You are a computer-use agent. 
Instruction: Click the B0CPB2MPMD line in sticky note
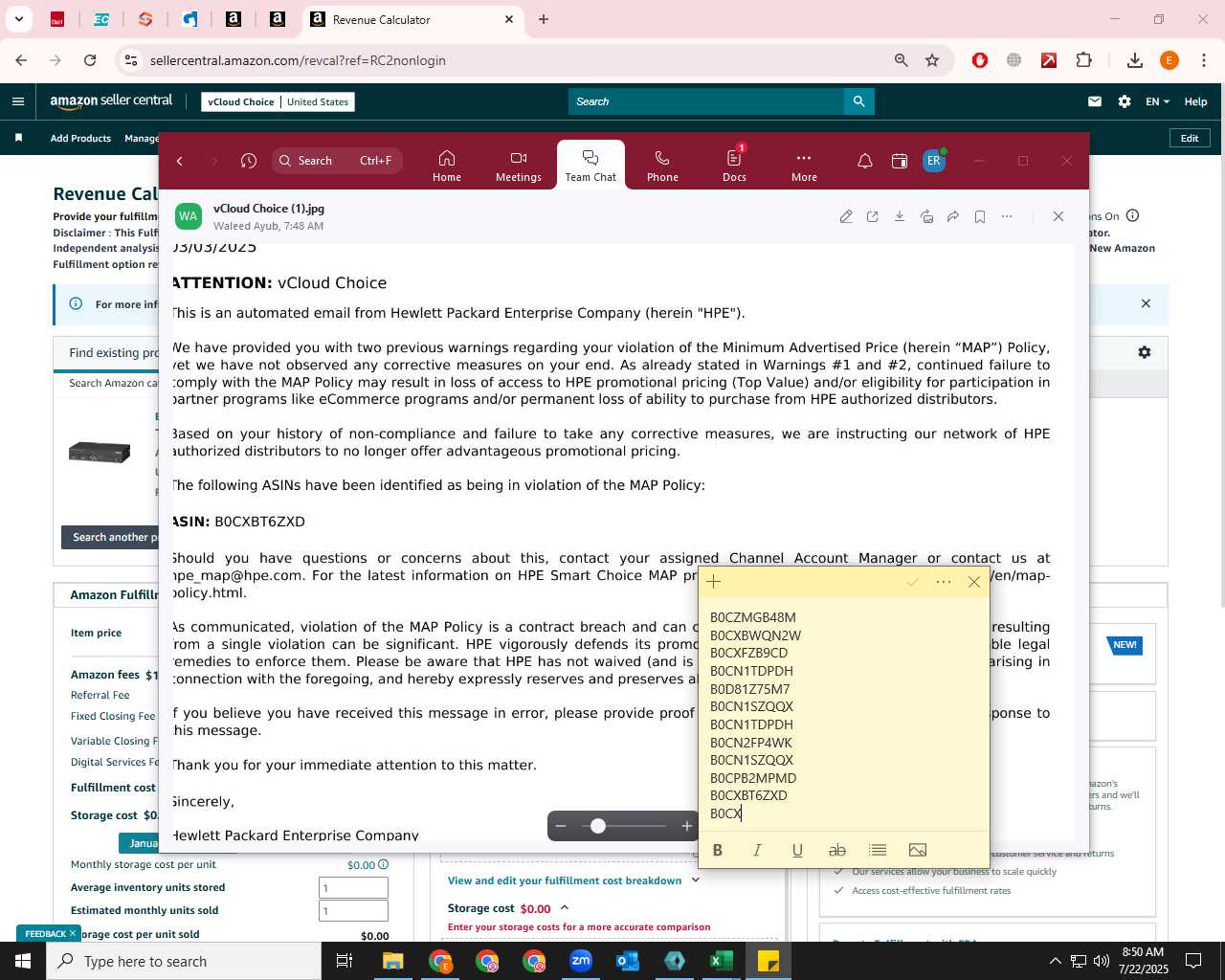[x=753, y=778]
